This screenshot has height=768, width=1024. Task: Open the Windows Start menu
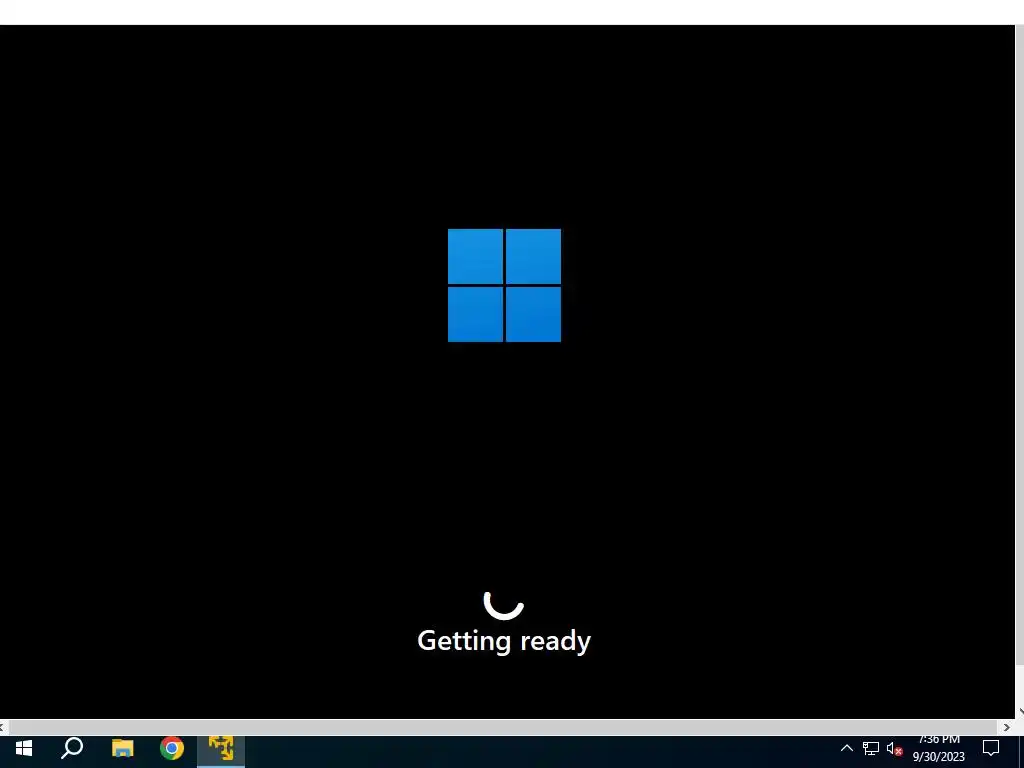(x=24, y=748)
